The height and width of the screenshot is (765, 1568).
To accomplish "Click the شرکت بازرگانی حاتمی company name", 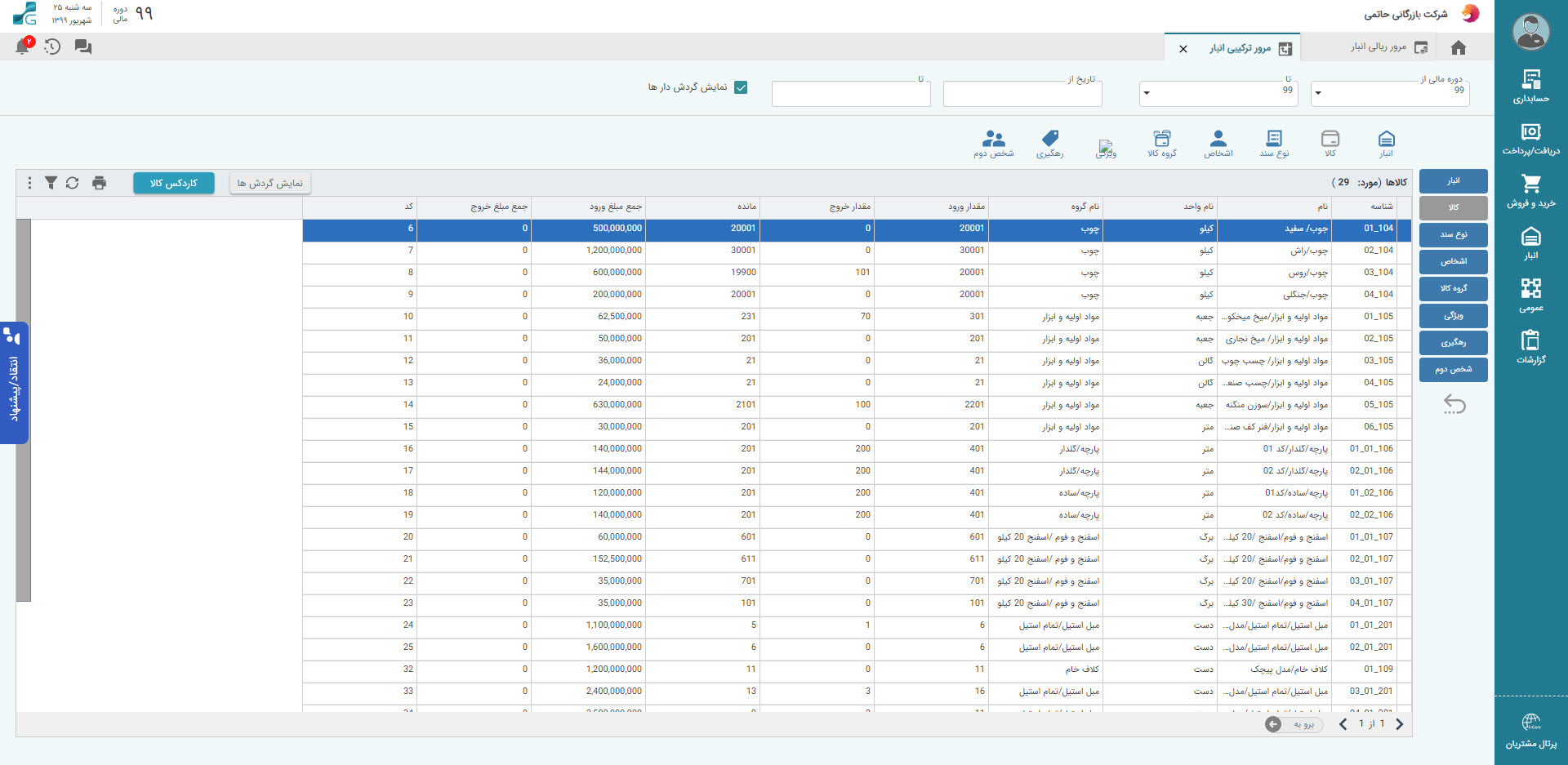I will 1405,14.
